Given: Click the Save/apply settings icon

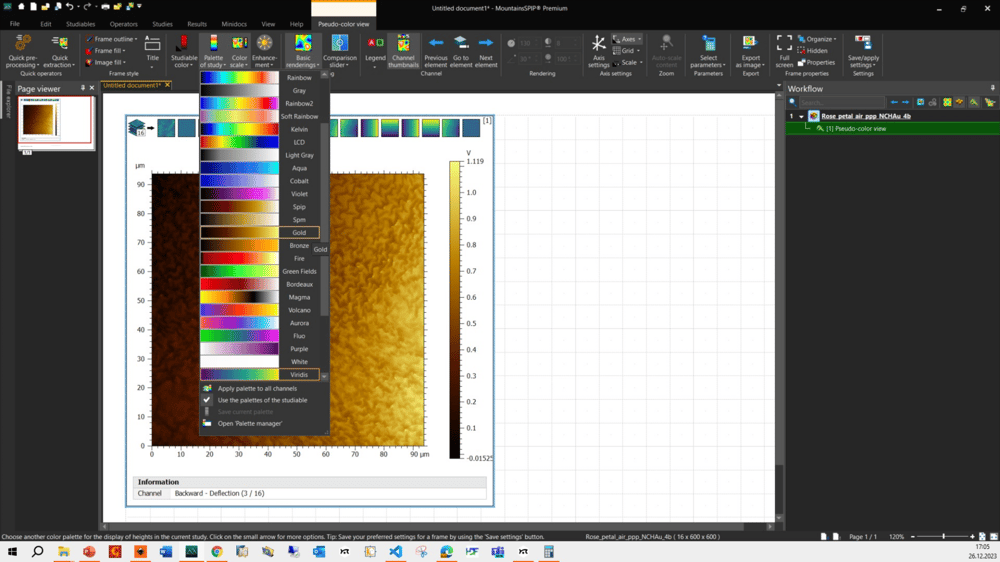Looking at the screenshot, I should coord(863,43).
